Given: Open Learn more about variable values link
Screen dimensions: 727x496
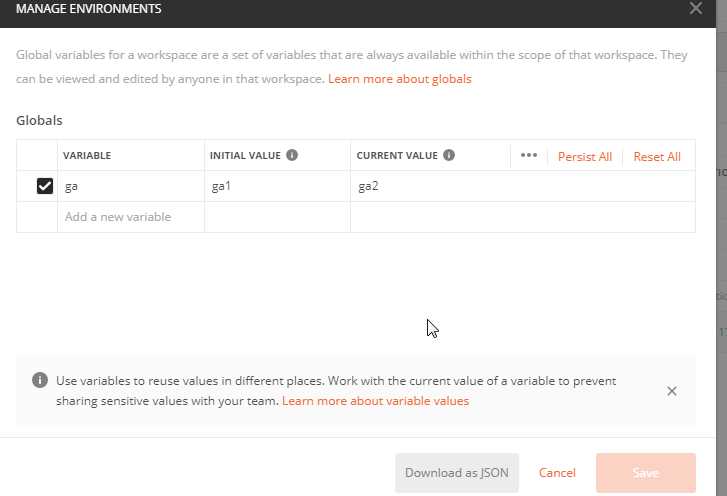Looking at the screenshot, I should pyautogui.click(x=375, y=401).
